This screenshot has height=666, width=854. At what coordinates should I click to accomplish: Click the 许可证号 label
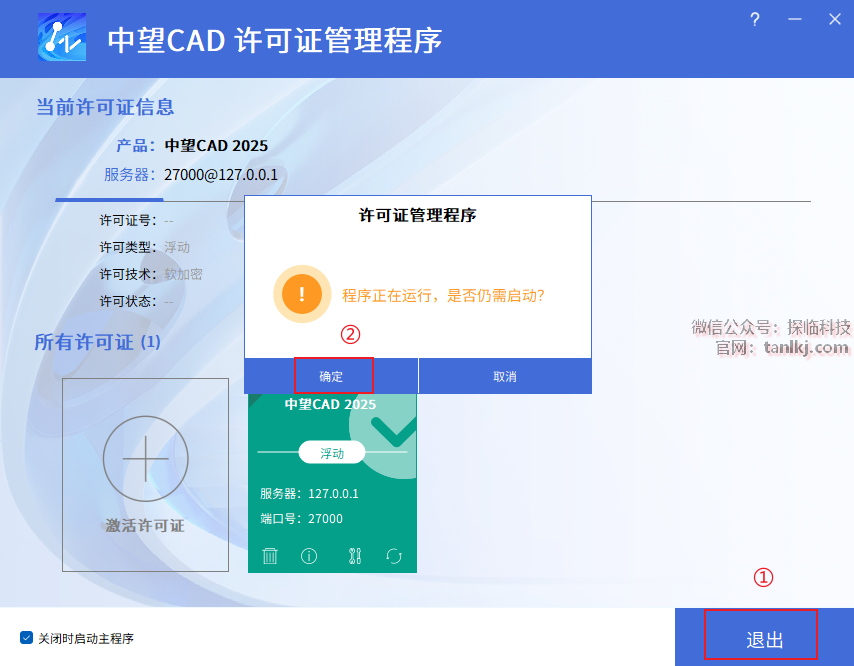(x=128, y=221)
